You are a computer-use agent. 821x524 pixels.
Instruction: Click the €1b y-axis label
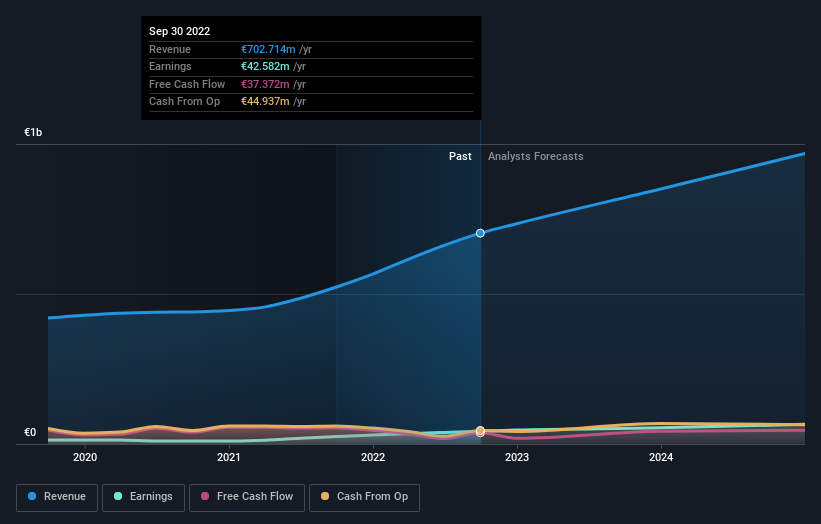[x=33, y=132]
